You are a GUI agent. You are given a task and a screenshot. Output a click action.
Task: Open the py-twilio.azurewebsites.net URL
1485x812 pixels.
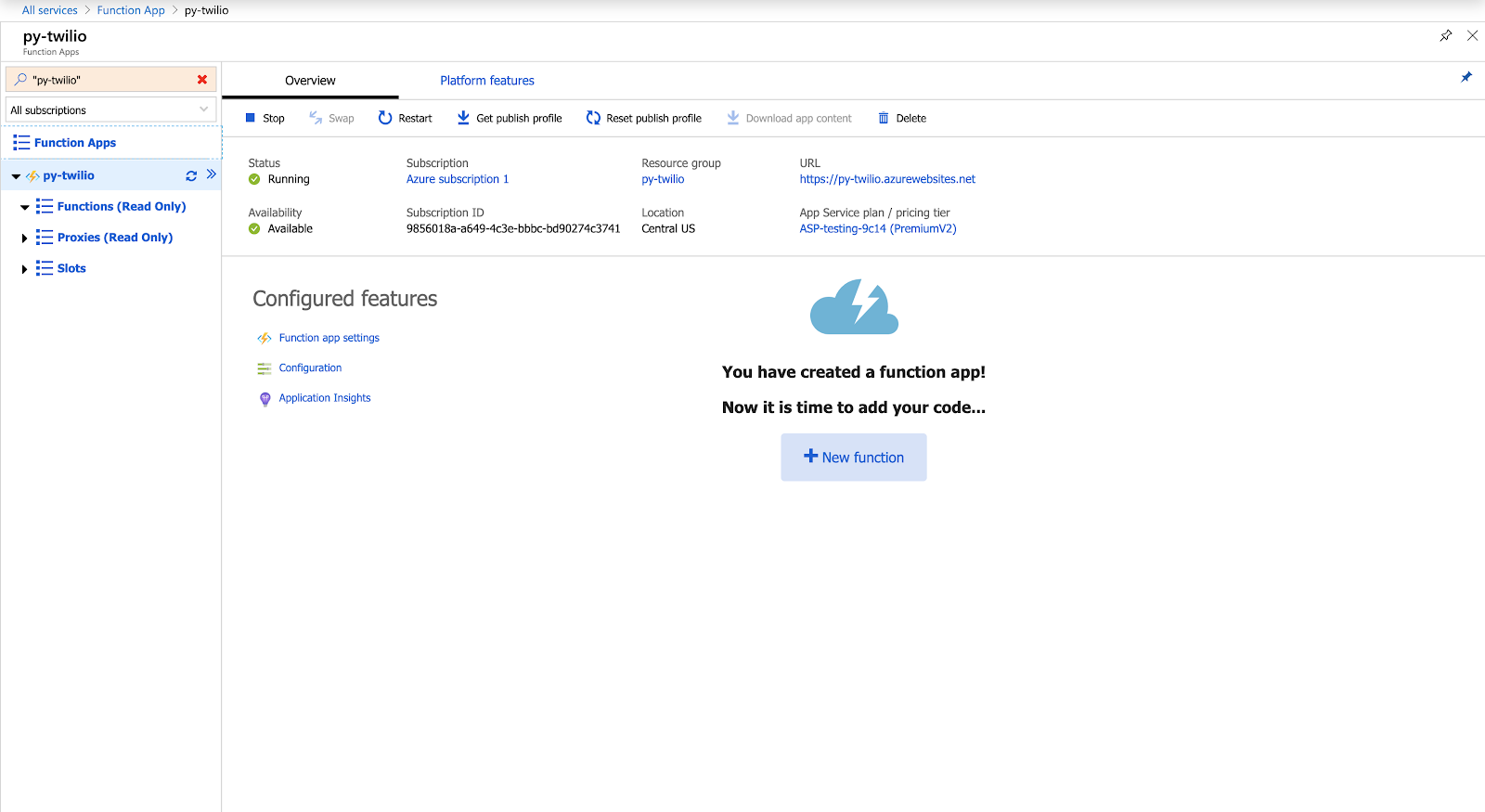pyautogui.click(x=887, y=179)
